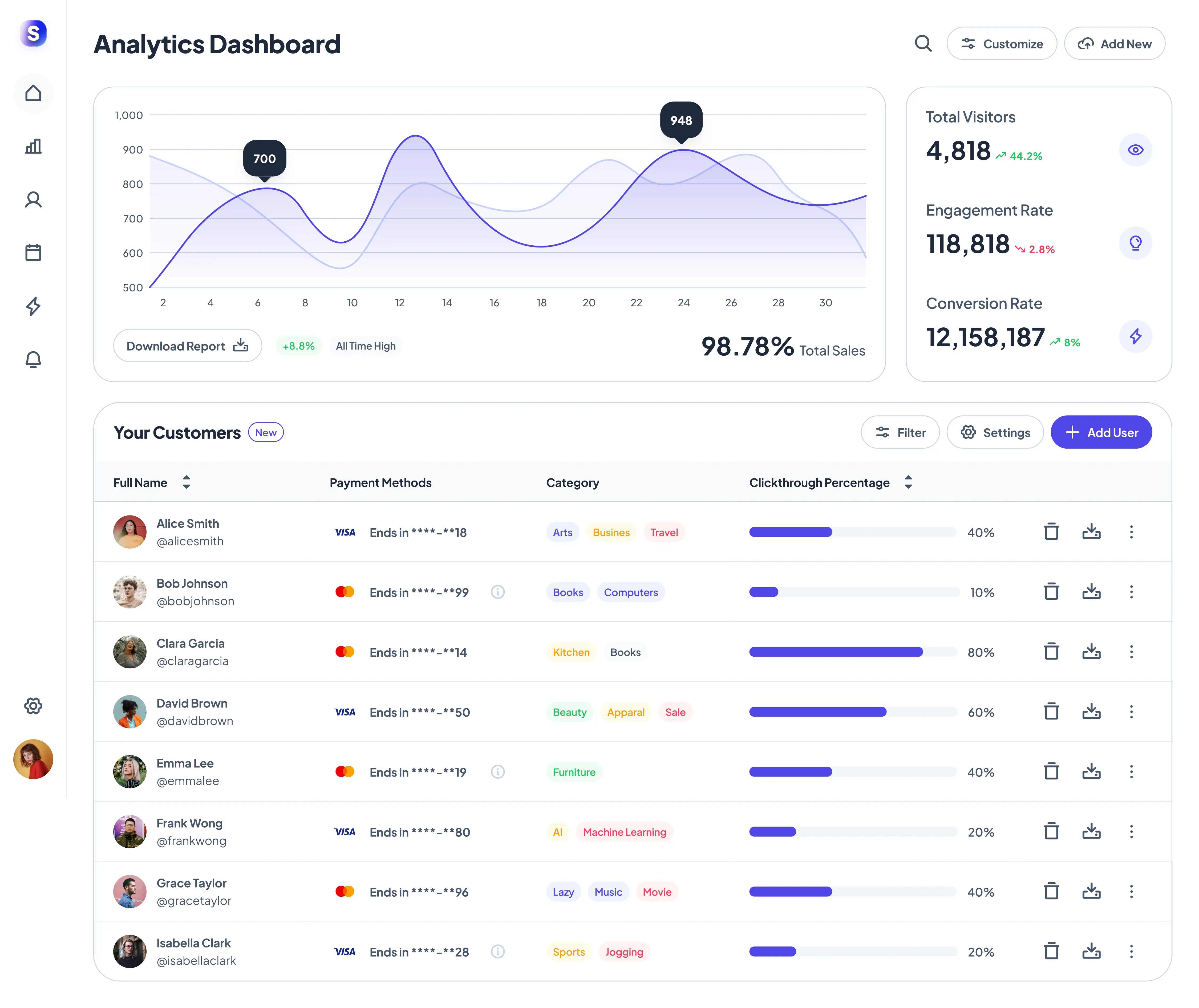Click David Brown's avatar thumbnail
This screenshot has width=1199, height=1008.
[x=130, y=712]
